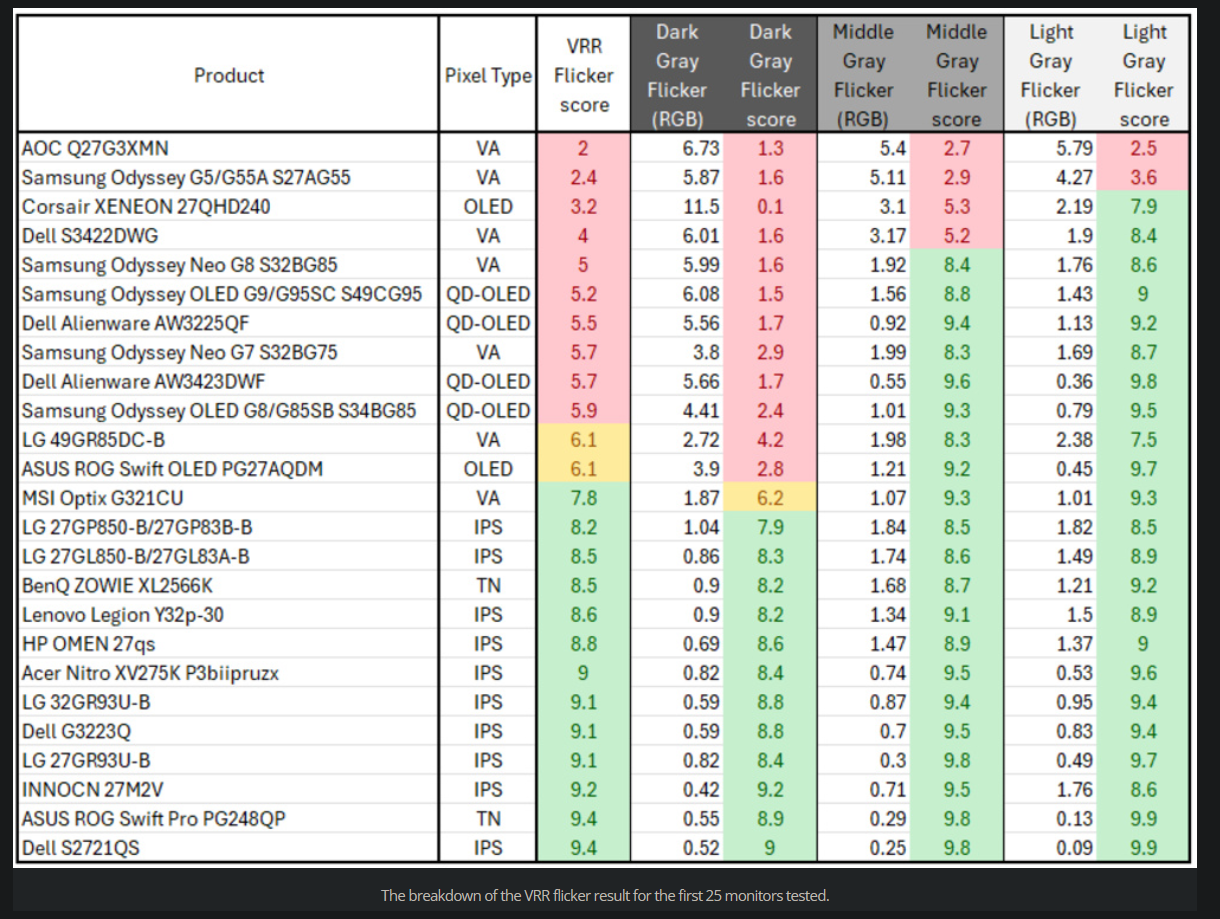Click the VRR score "2" for AOC Q27G3XMN
Viewport: 1220px width, 919px height.
[584, 149]
